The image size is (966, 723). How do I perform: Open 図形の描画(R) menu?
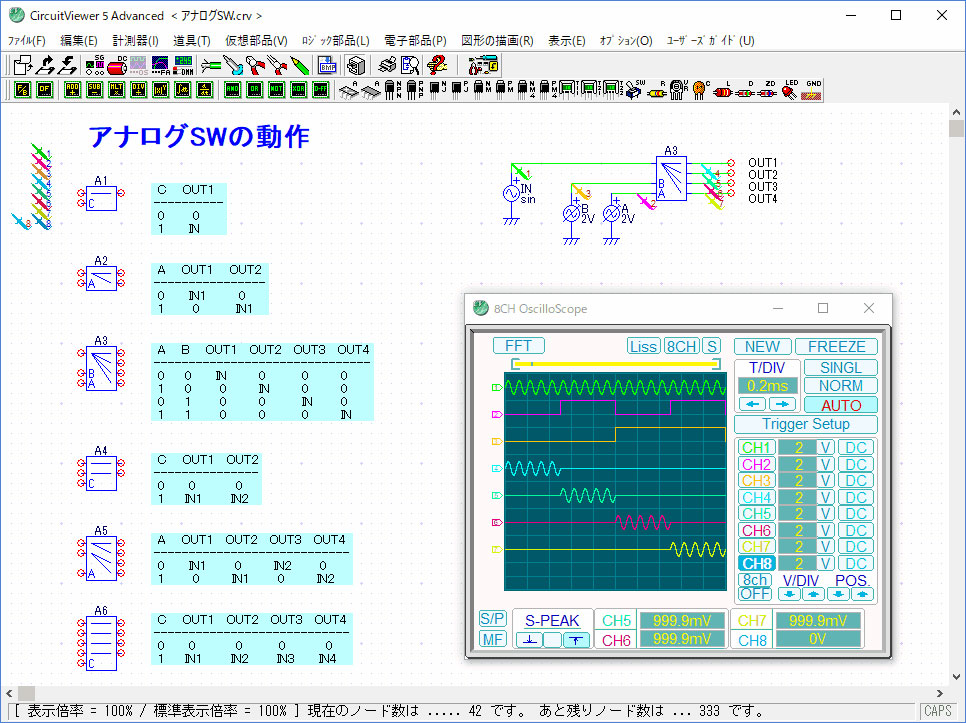point(497,41)
